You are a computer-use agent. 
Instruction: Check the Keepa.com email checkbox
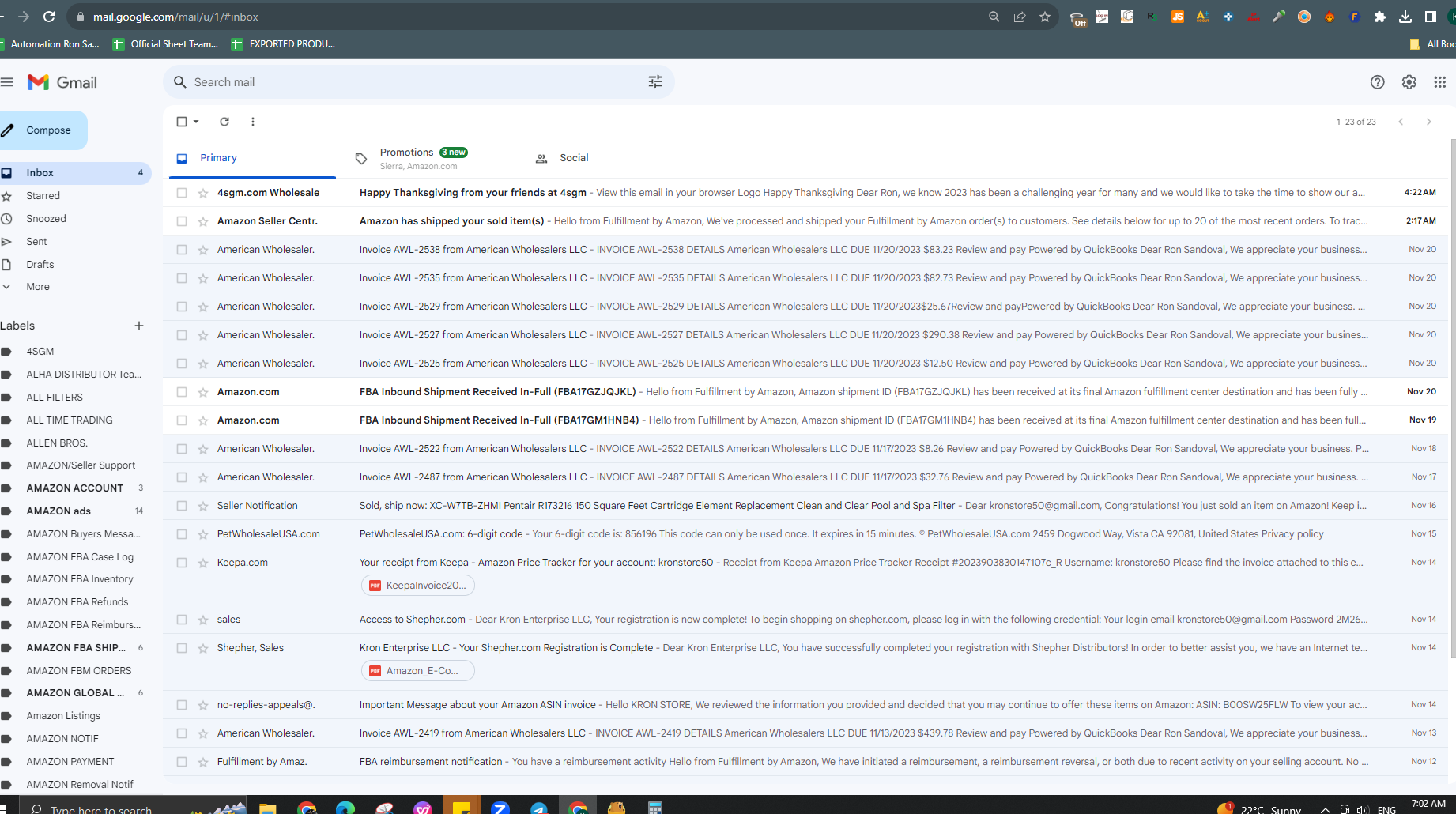click(182, 563)
